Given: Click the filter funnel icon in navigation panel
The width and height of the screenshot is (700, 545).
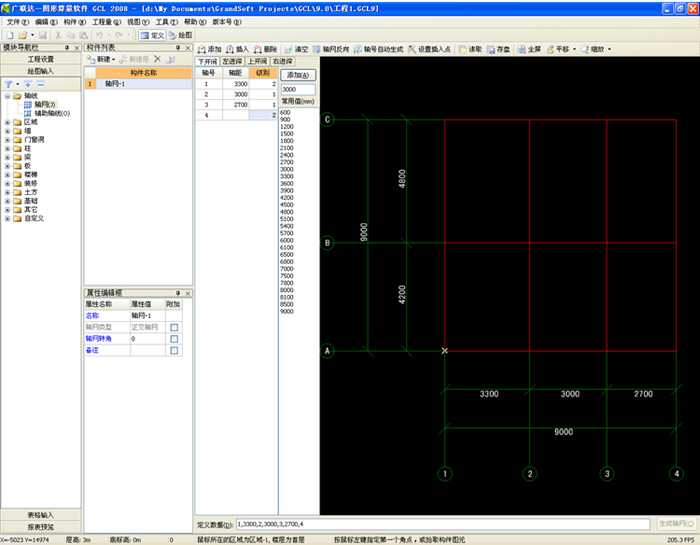Looking at the screenshot, I should point(8,84).
